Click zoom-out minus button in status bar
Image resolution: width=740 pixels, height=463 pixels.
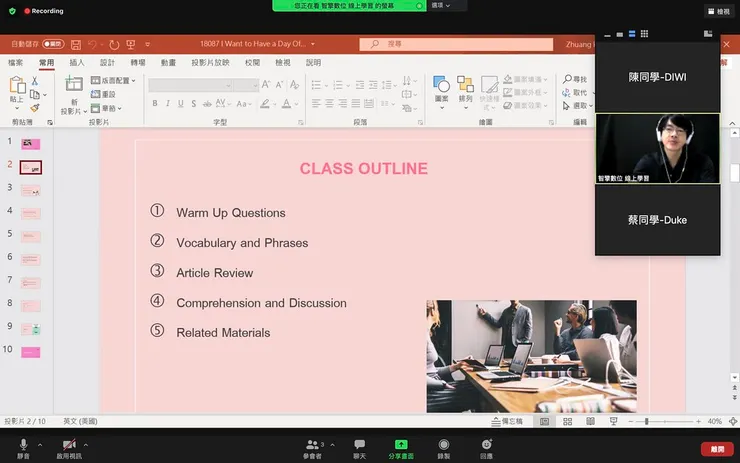pos(631,421)
